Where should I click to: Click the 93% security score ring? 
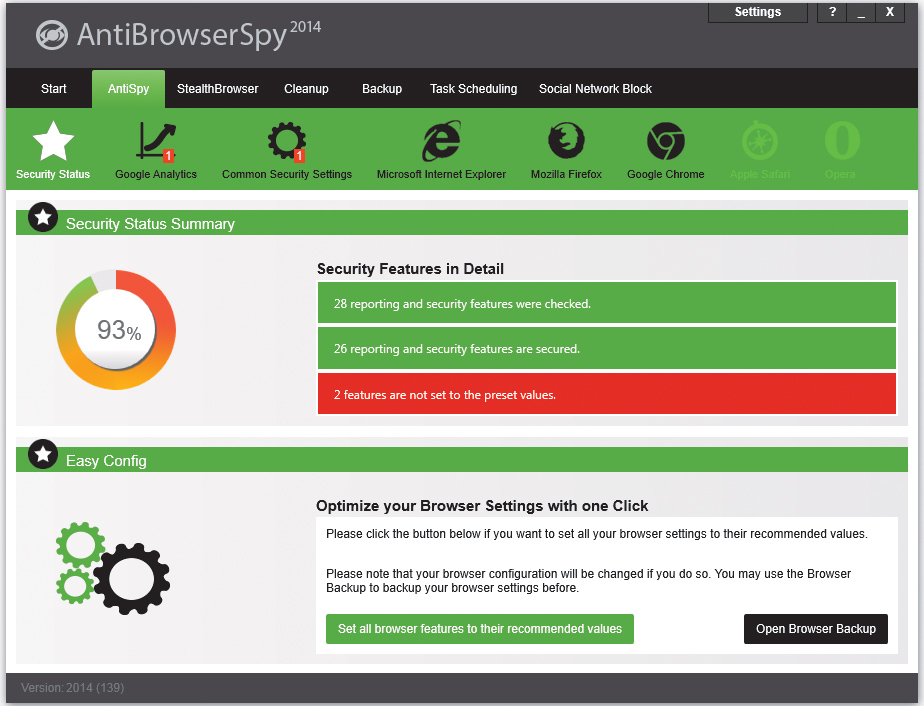tap(115, 330)
